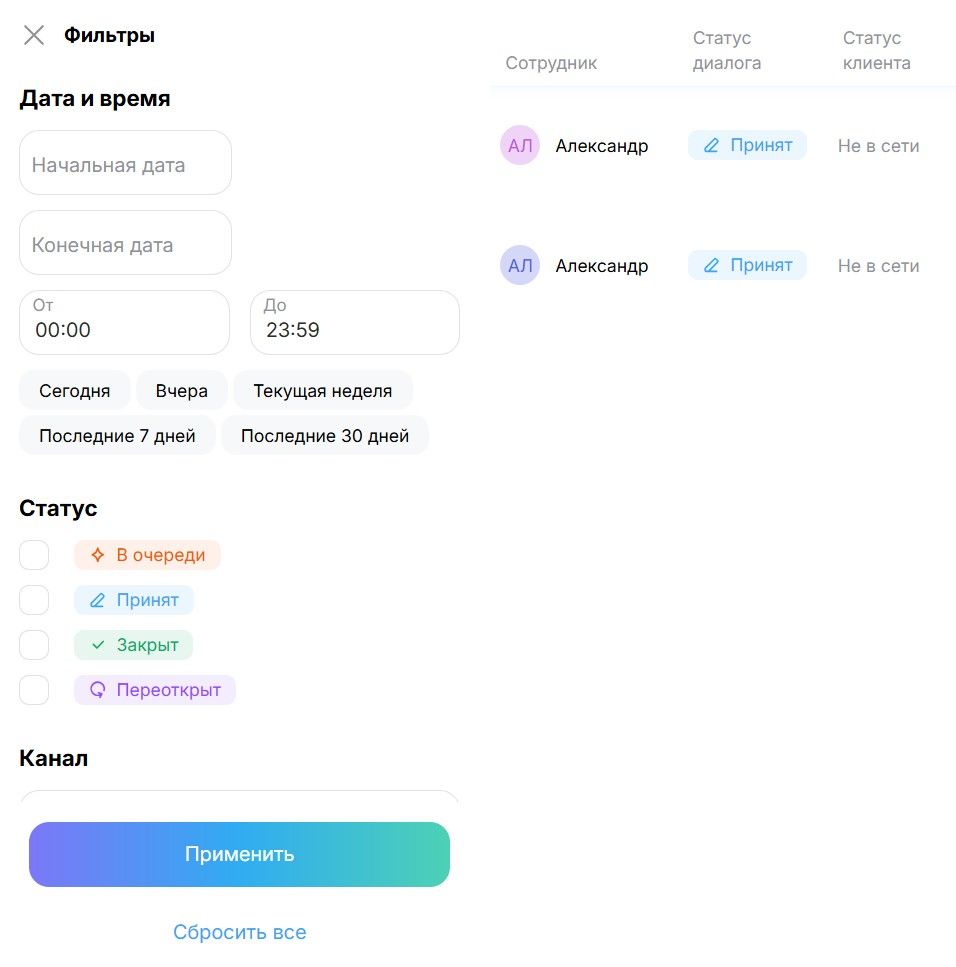Close the Фильтры panel with X icon

pos(34,36)
